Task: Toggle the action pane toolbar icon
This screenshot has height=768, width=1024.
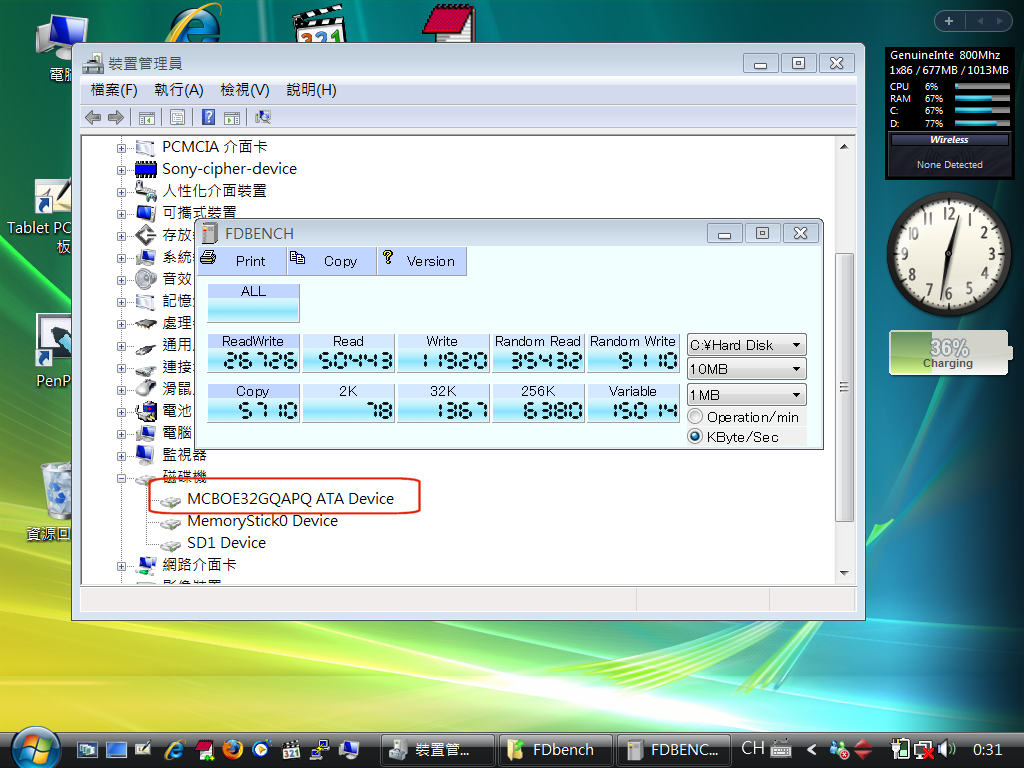Action: tap(232, 118)
